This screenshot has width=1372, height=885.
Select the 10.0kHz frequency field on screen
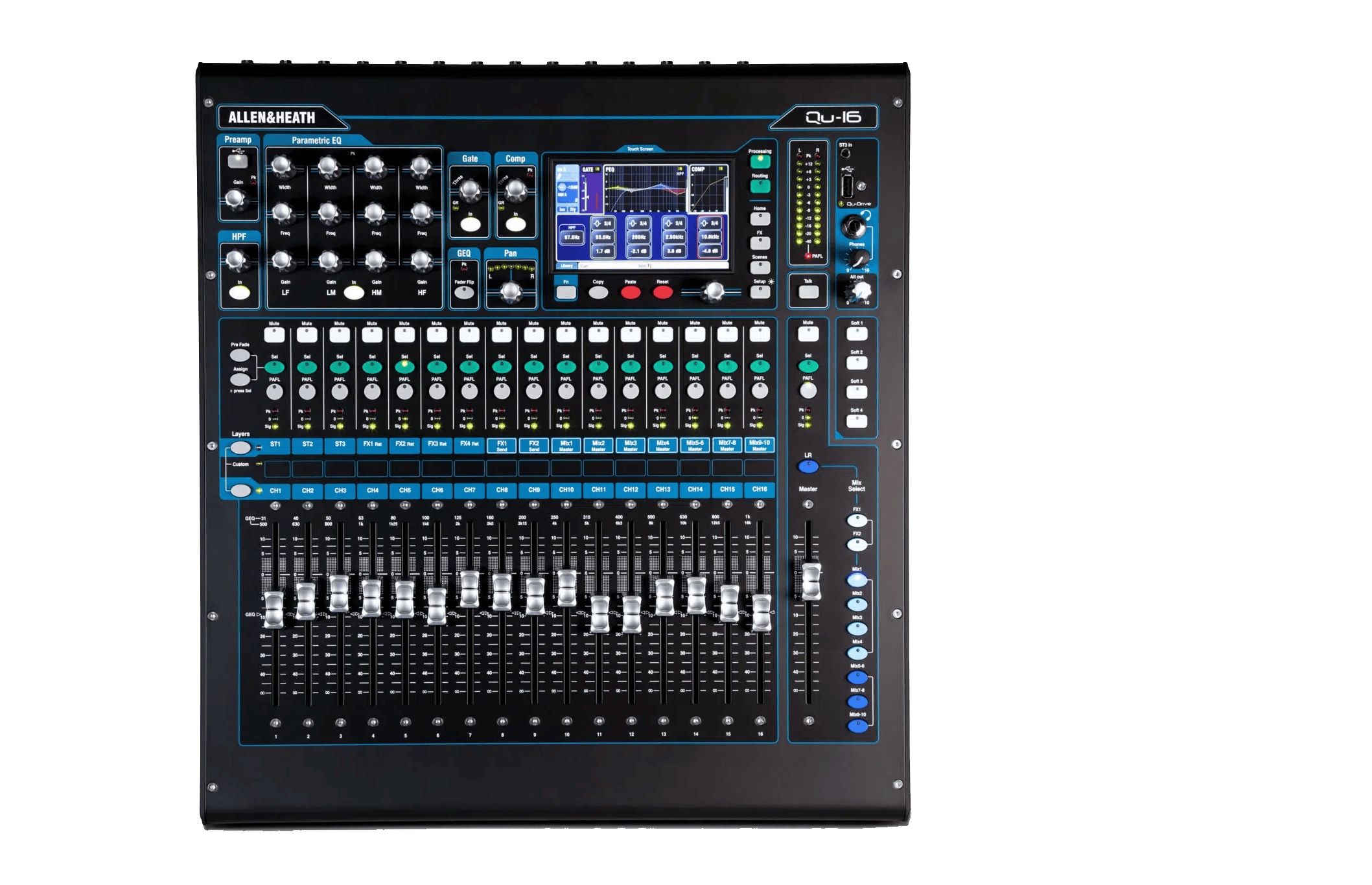pos(709,236)
